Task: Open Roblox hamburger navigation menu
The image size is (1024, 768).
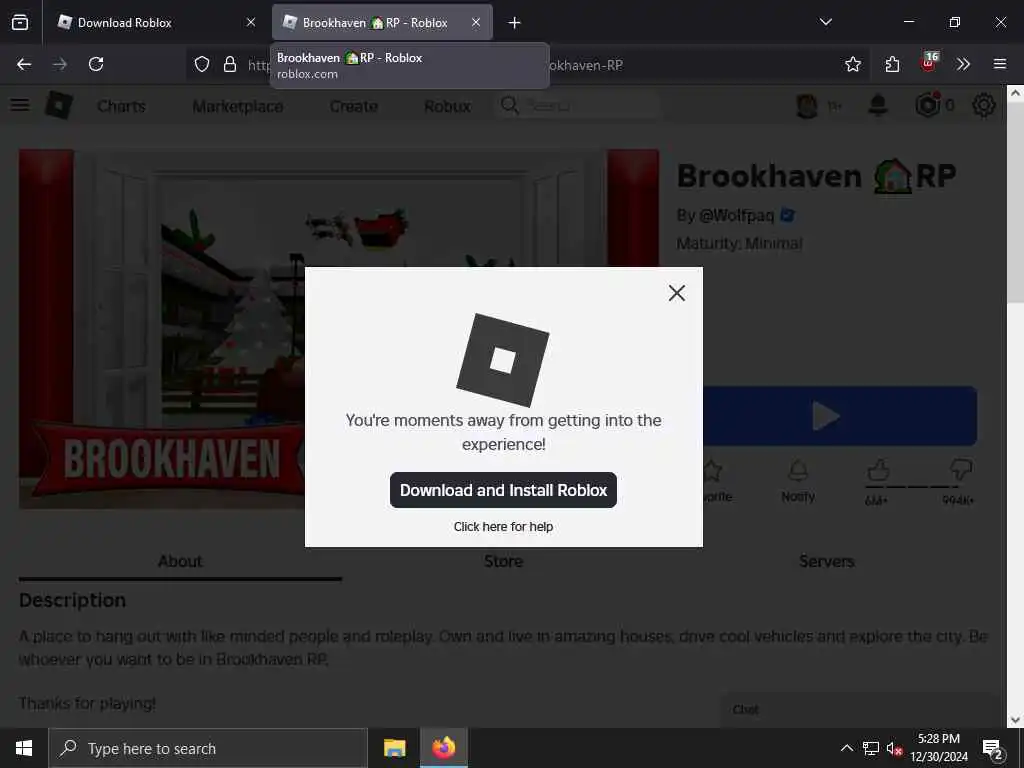Action: coord(20,104)
